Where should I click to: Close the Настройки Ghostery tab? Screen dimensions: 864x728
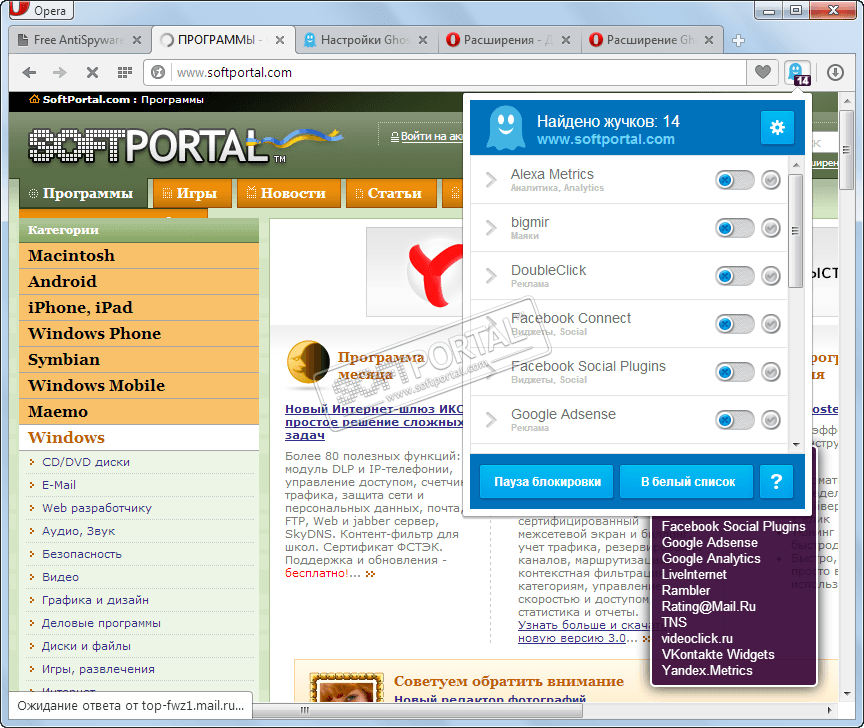(x=423, y=40)
